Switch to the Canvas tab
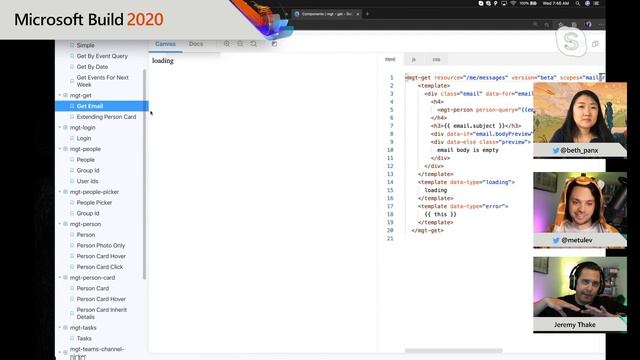 click(x=165, y=44)
